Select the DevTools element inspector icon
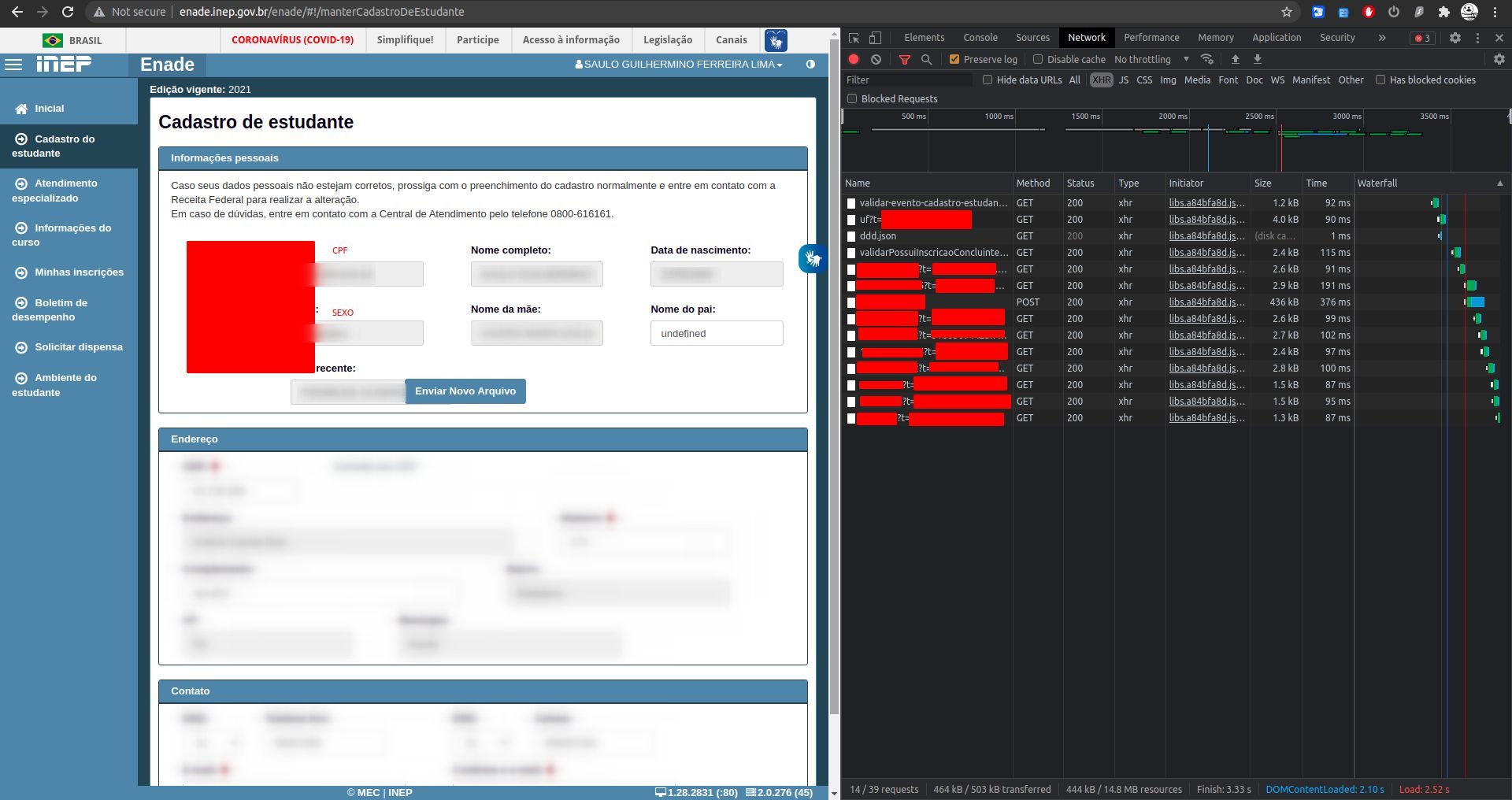The image size is (1512, 800). pos(854,38)
